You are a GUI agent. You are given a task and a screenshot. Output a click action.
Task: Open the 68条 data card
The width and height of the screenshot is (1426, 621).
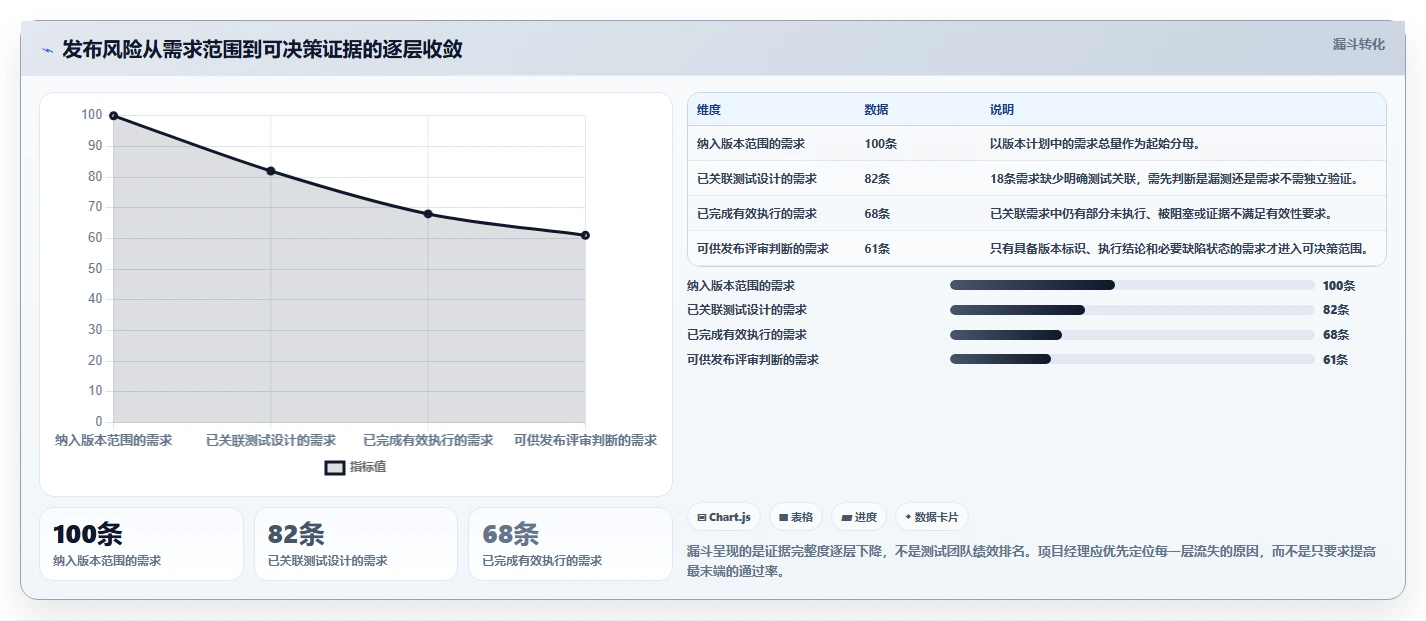pyautogui.click(x=570, y=544)
